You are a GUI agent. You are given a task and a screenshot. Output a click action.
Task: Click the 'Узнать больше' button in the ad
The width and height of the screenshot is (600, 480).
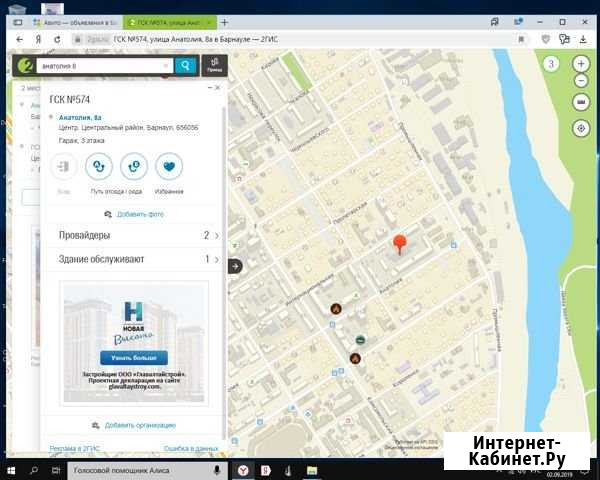coord(134,358)
